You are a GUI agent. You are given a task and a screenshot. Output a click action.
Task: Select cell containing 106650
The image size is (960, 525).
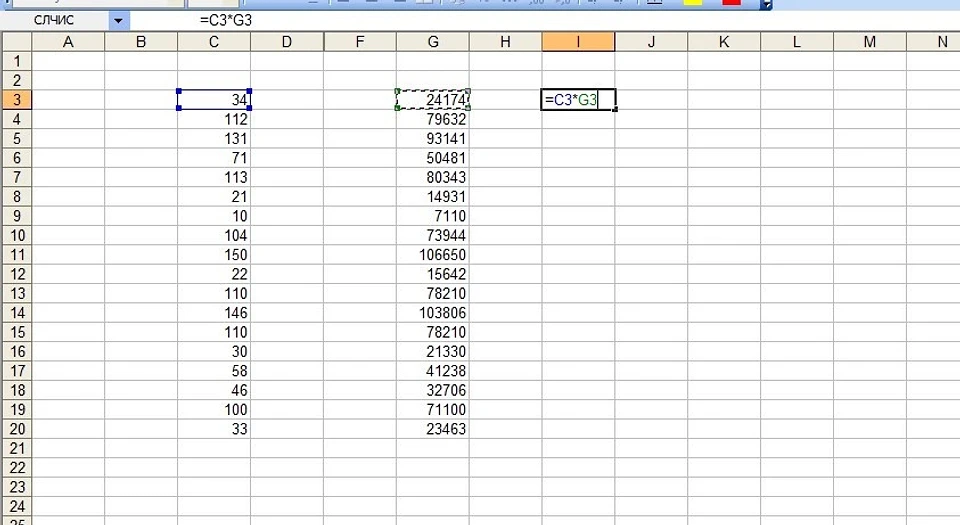(x=433, y=254)
